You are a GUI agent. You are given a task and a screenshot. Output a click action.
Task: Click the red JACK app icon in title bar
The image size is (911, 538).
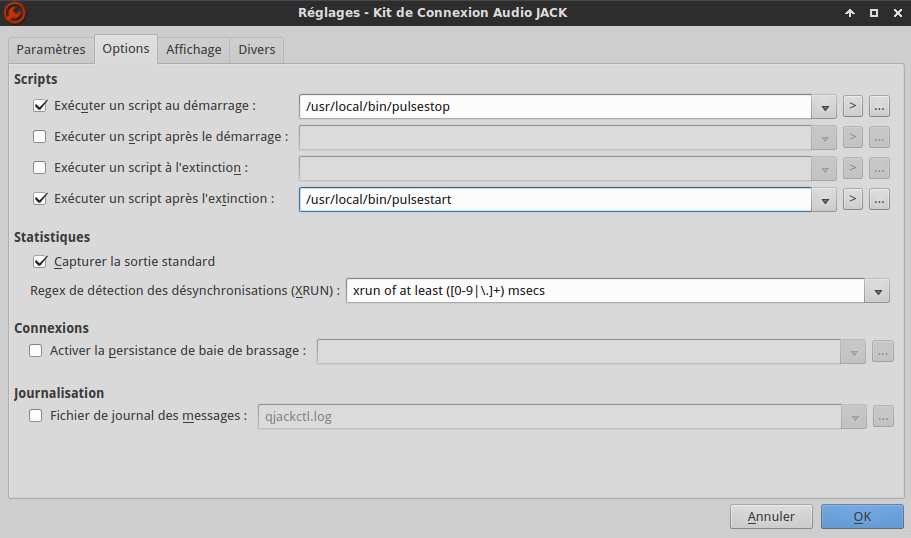point(15,13)
